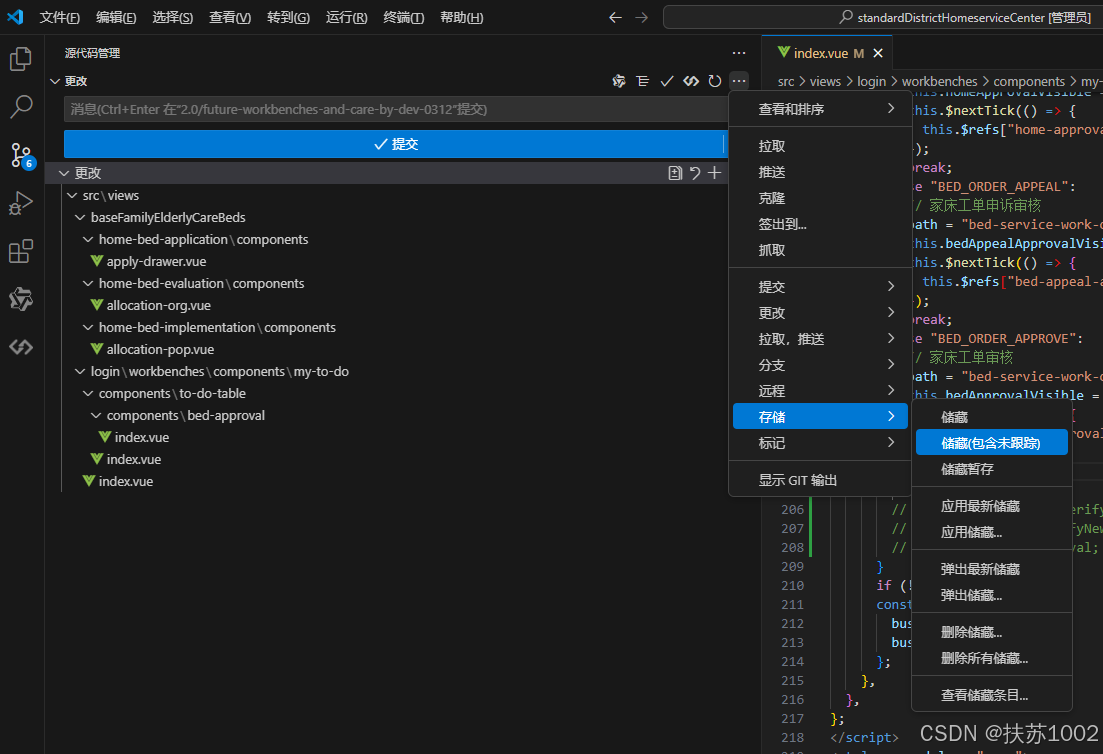Screen dimensions: 1103x754
Task: Select 推送 in the git menu
Action: (820, 172)
